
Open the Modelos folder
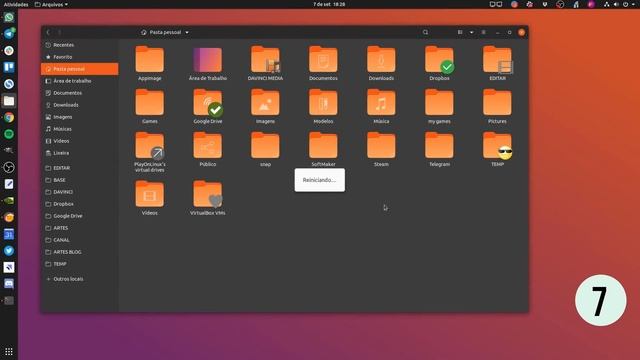tap(323, 106)
